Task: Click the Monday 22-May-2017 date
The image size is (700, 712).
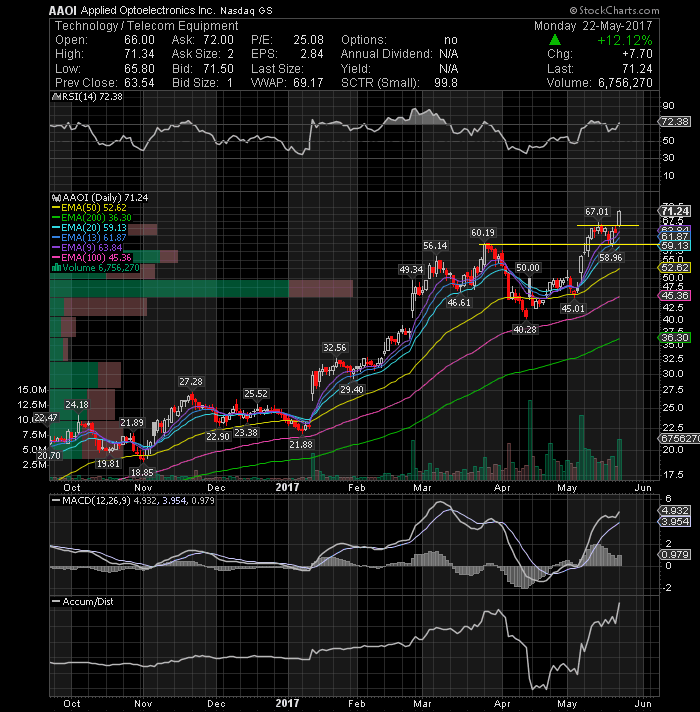Action: pyautogui.click(x=593, y=26)
